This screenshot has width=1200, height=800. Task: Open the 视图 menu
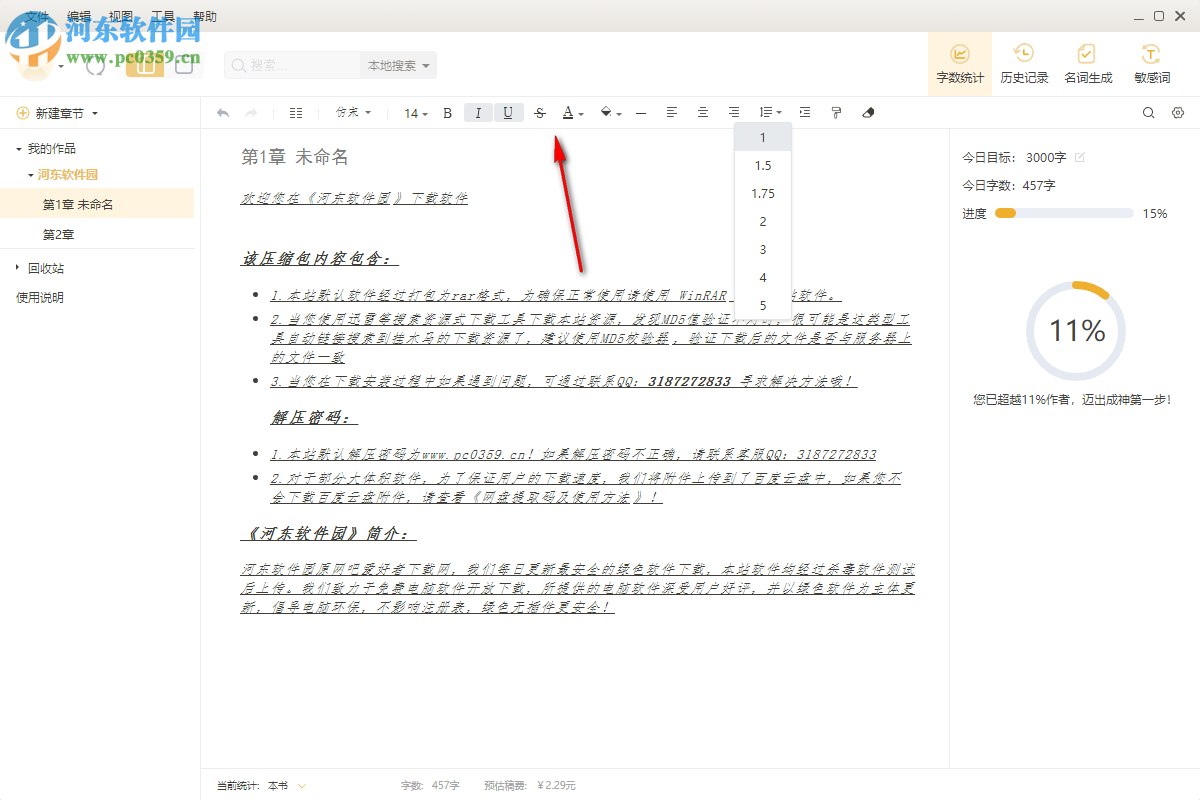pyautogui.click(x=120, y=16)
